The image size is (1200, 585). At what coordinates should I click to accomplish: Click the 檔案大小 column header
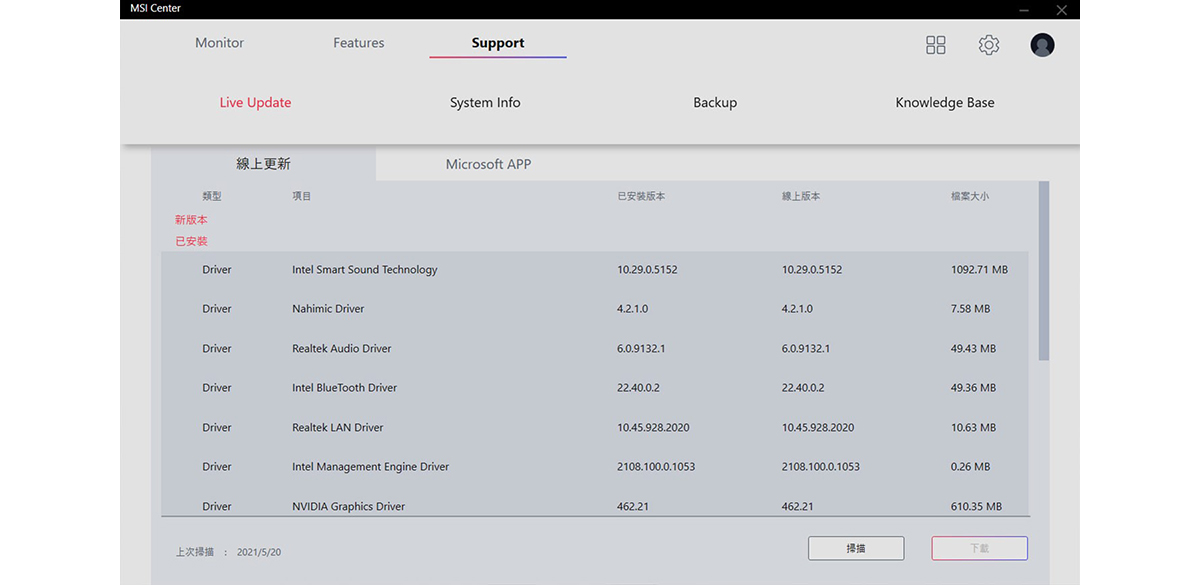pos(970,196)
